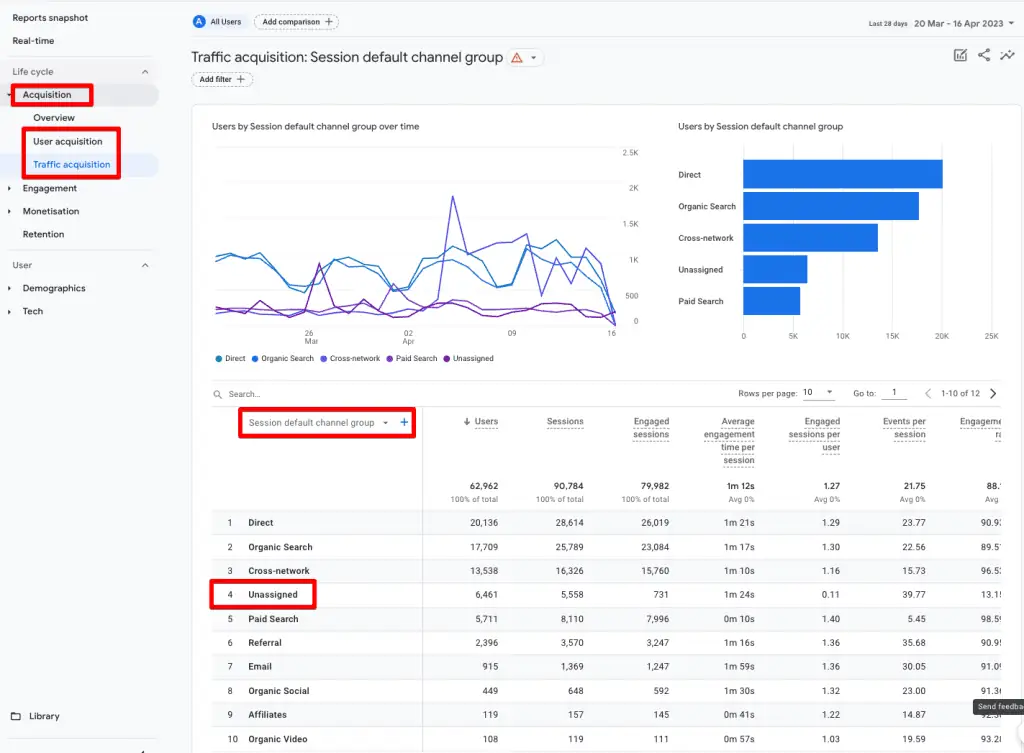Go to next page of table results
This screenshot has width=1024, height=753.
tap(992, 394)
